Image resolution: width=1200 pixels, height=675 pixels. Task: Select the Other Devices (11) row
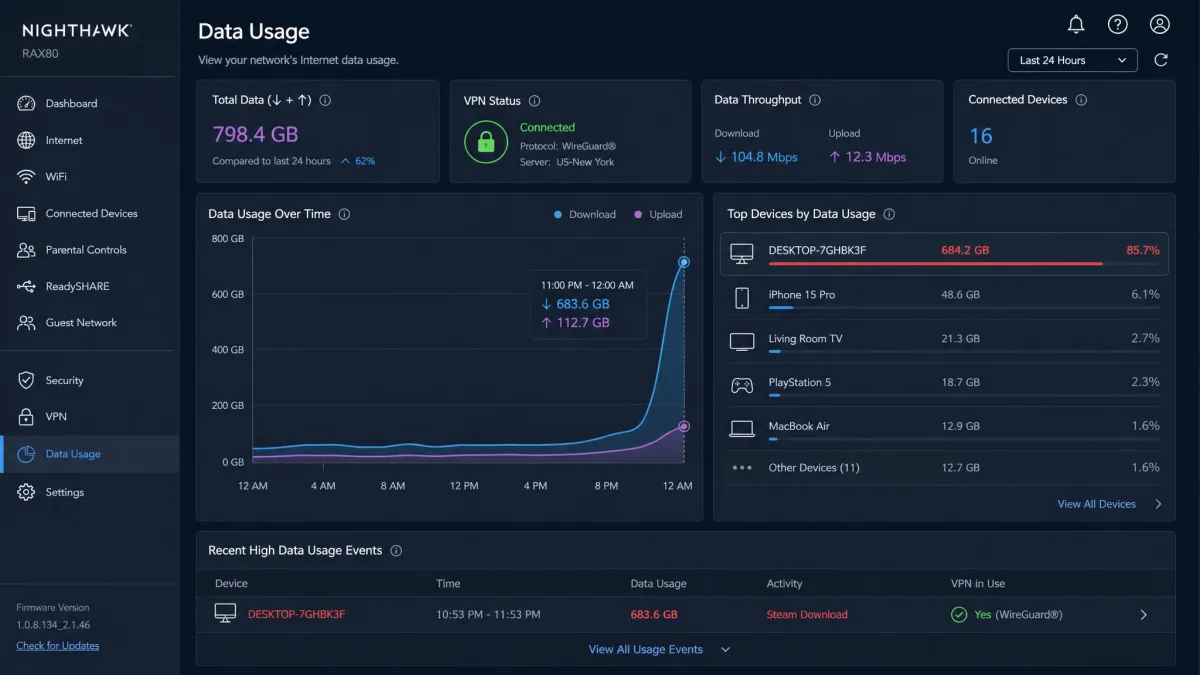(x=944, y=467)
